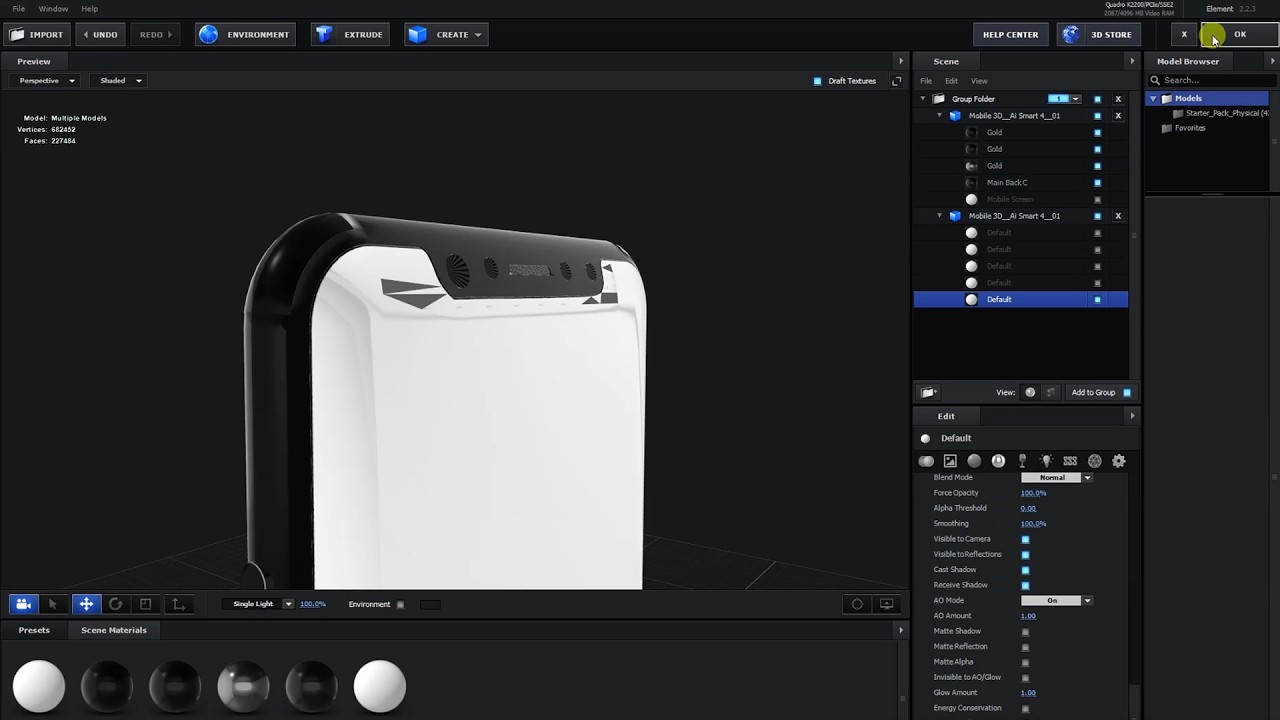
Task: Click the monitor display icon
Action: tap(887, 604)
